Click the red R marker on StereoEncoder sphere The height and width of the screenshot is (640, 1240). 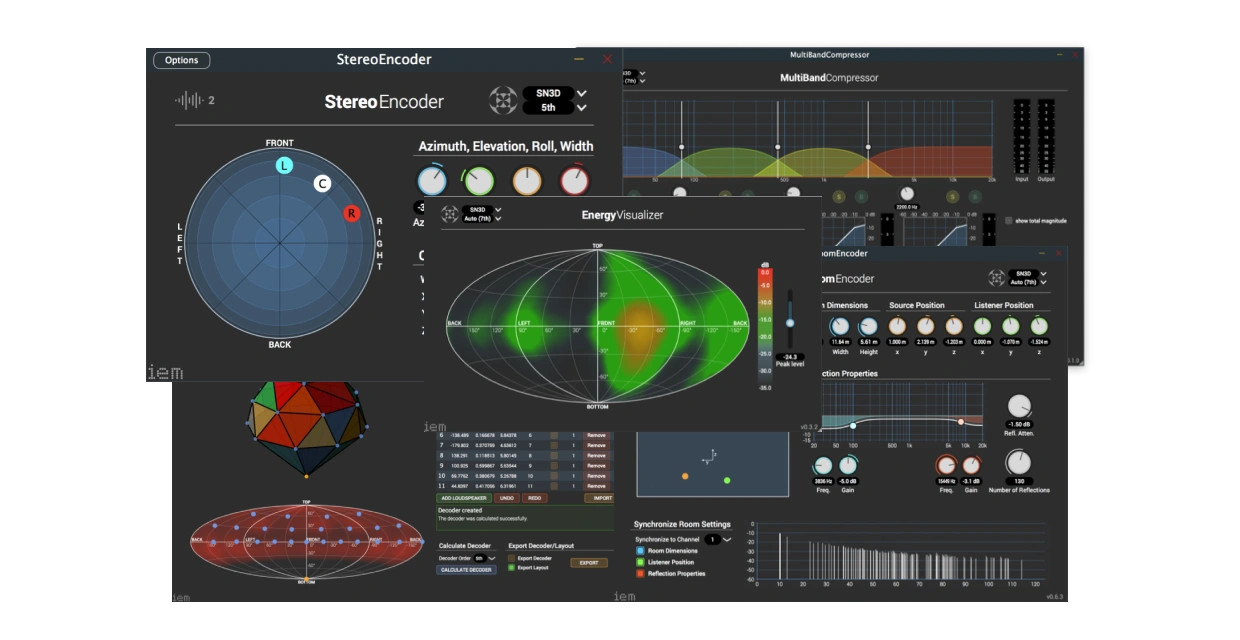351,213
